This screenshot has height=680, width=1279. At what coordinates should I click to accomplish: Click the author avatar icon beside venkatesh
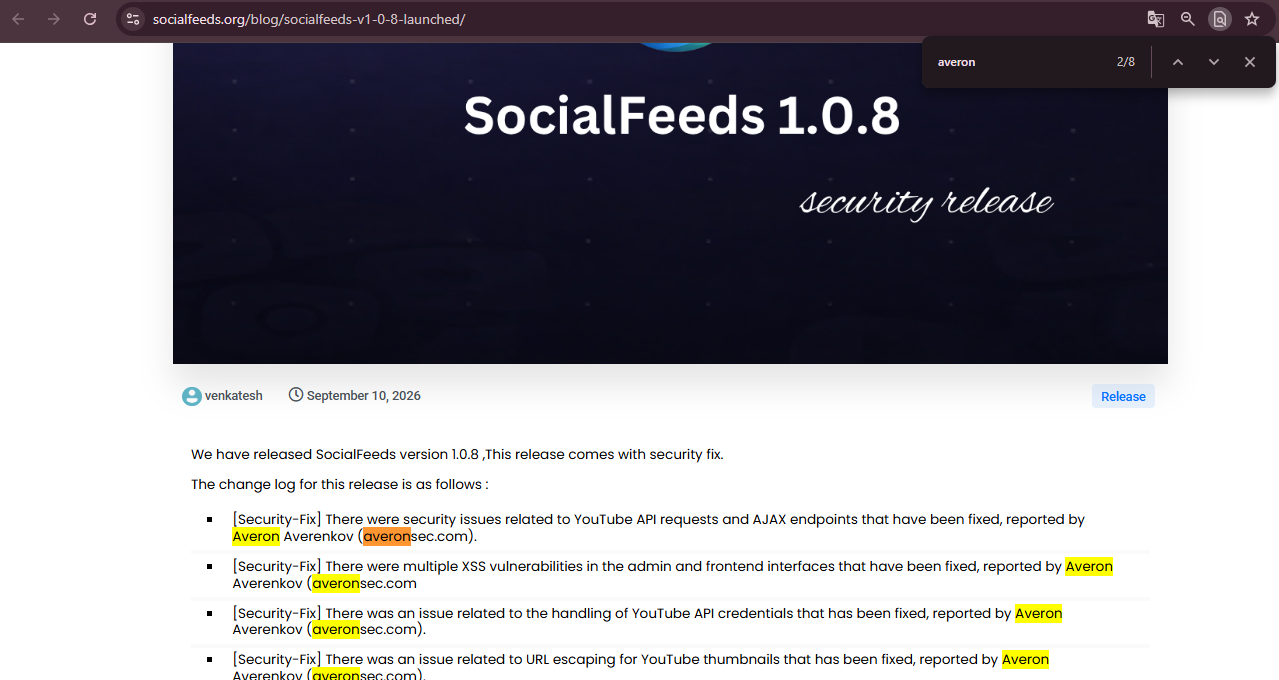tap(192, 396)
